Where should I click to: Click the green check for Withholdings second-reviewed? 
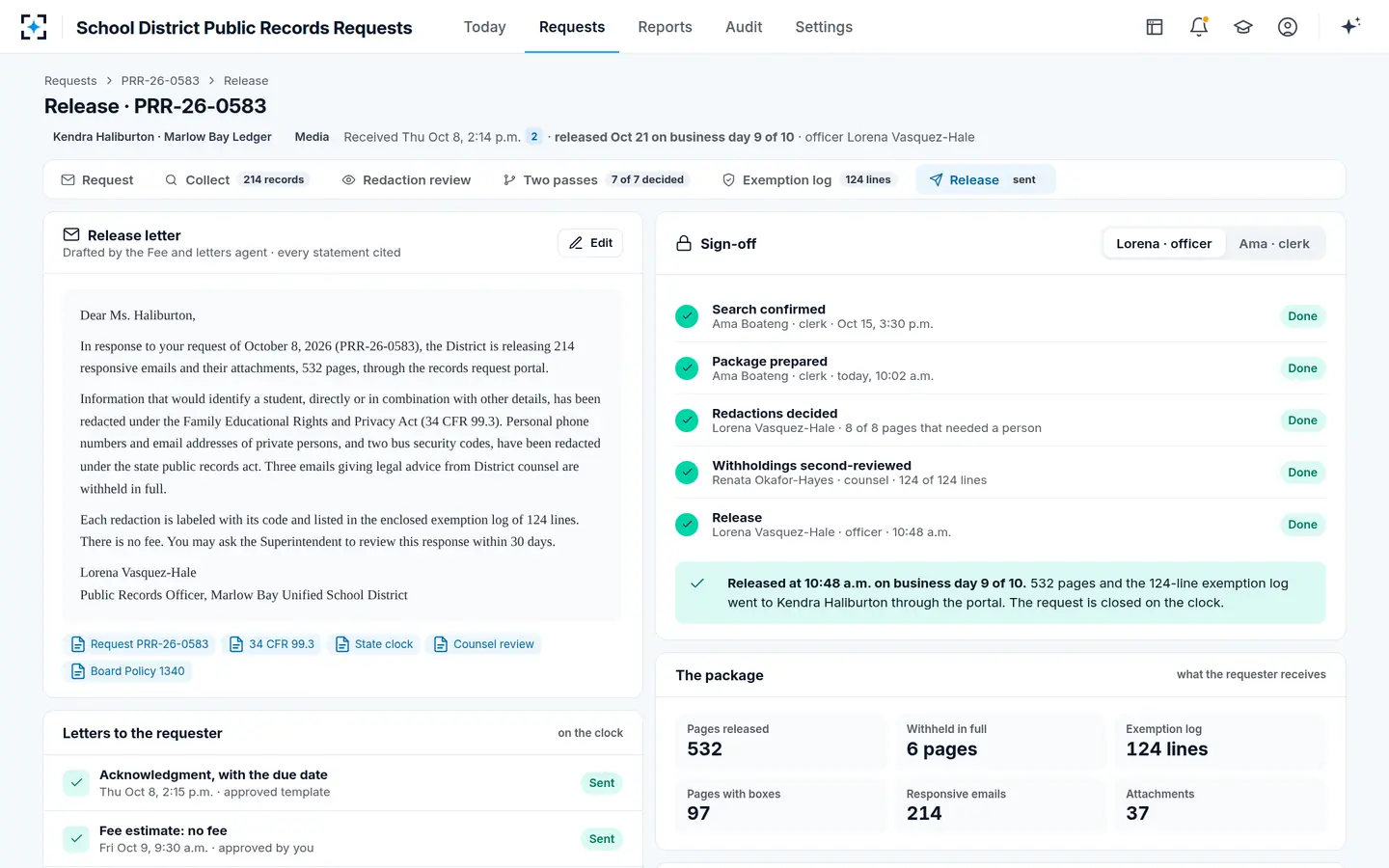coord(687,473)
